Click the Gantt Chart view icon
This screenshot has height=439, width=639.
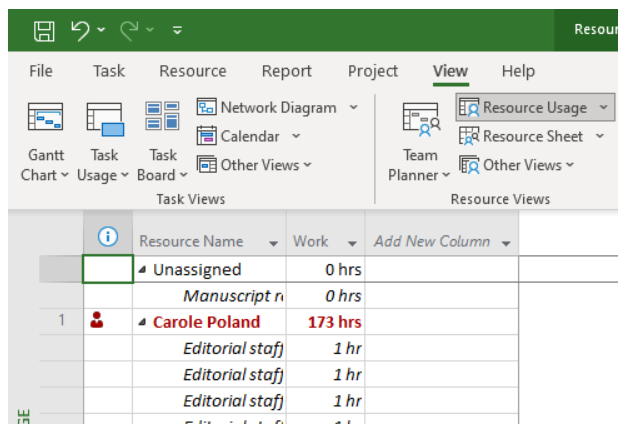tap(45, 117)
